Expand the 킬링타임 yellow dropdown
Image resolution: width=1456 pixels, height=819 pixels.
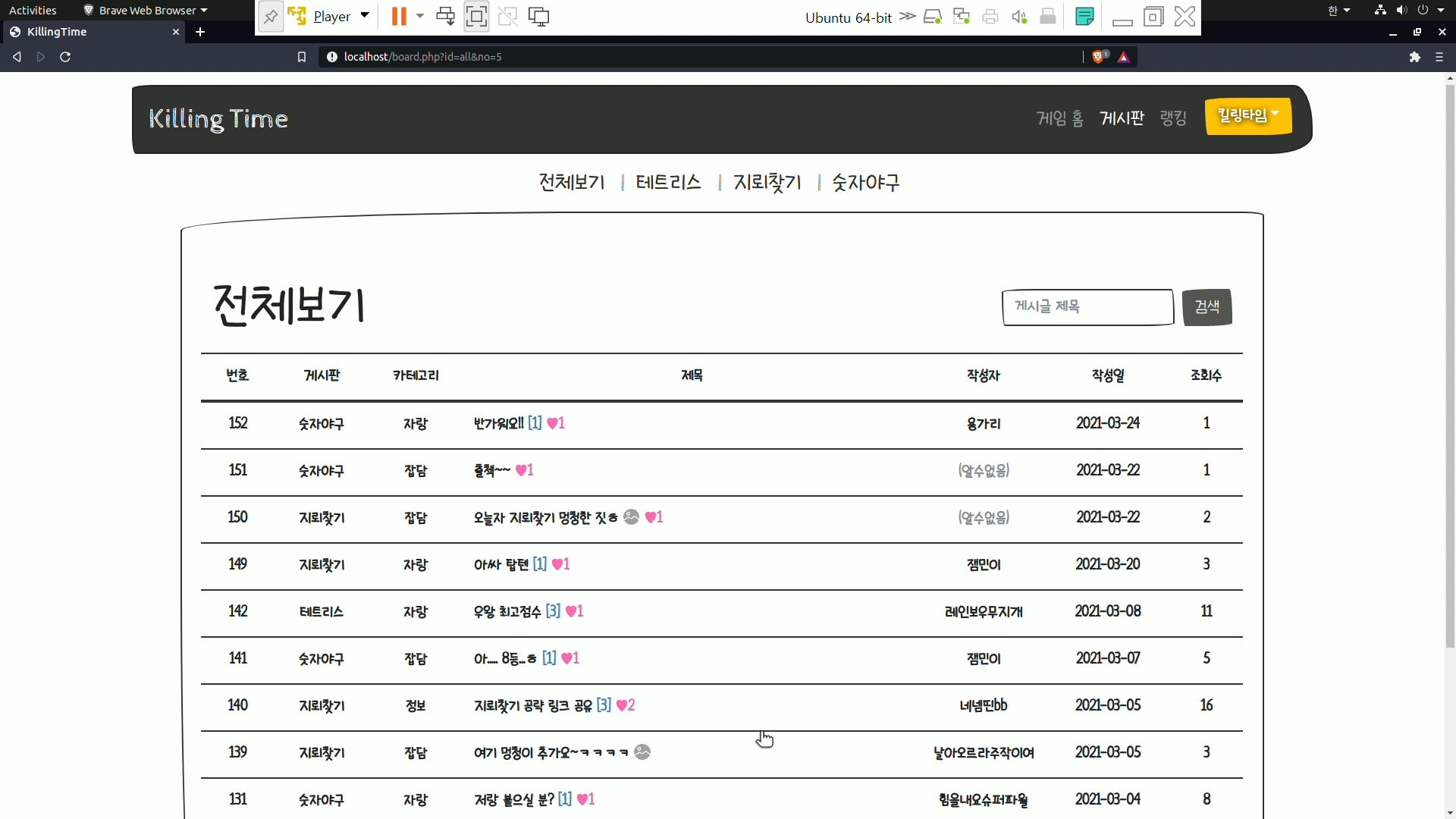[x=1248, y=116]
